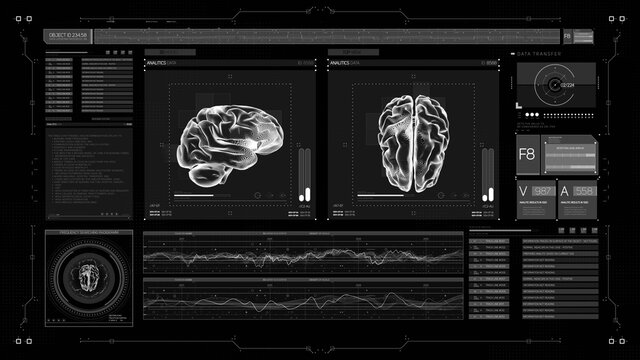This screenshot has width=640, height=360.
Task: Click the lower waveform graph
Action: click(303, 299)
